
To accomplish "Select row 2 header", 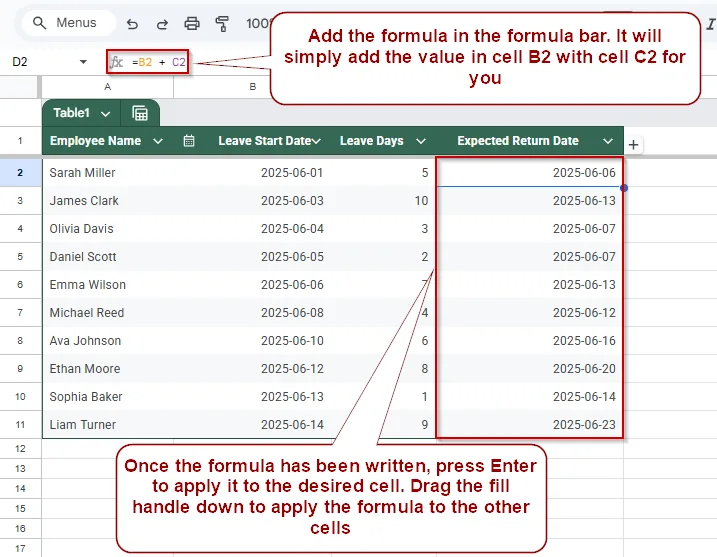I will 20,172.
